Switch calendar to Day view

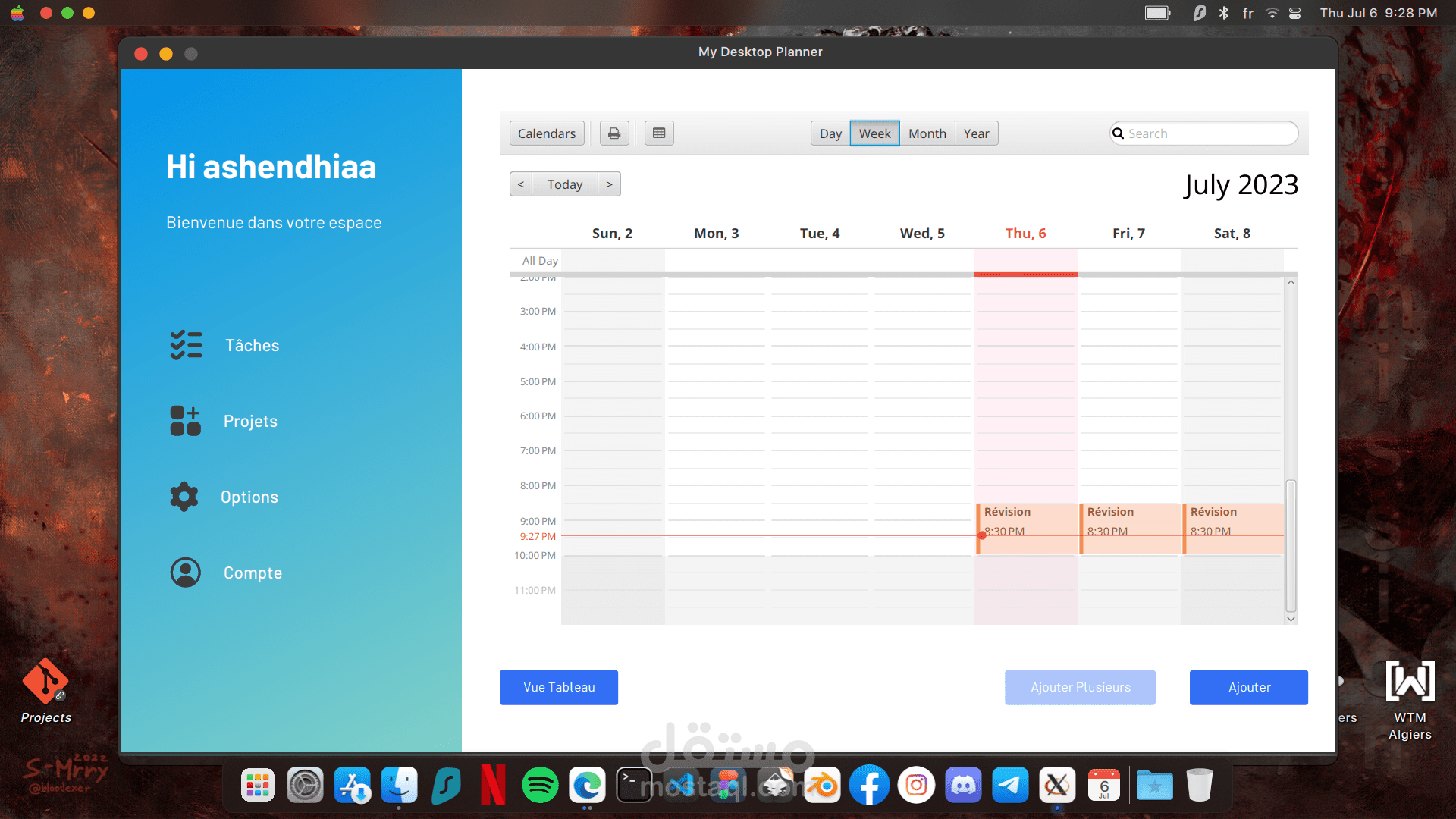pyautogui.click(x=830, y=133)
